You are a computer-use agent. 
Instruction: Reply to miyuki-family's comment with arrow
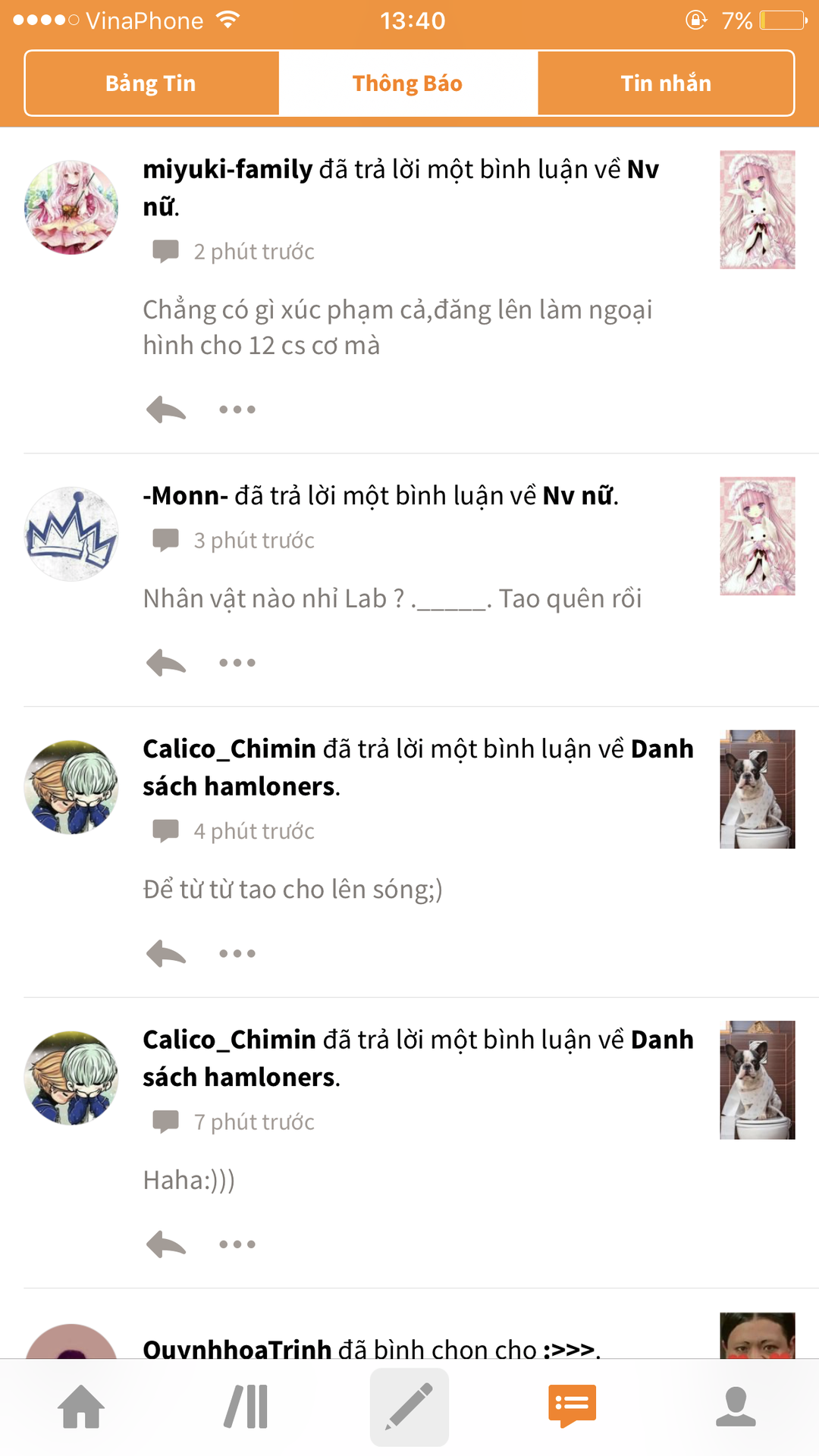[166, 409]
